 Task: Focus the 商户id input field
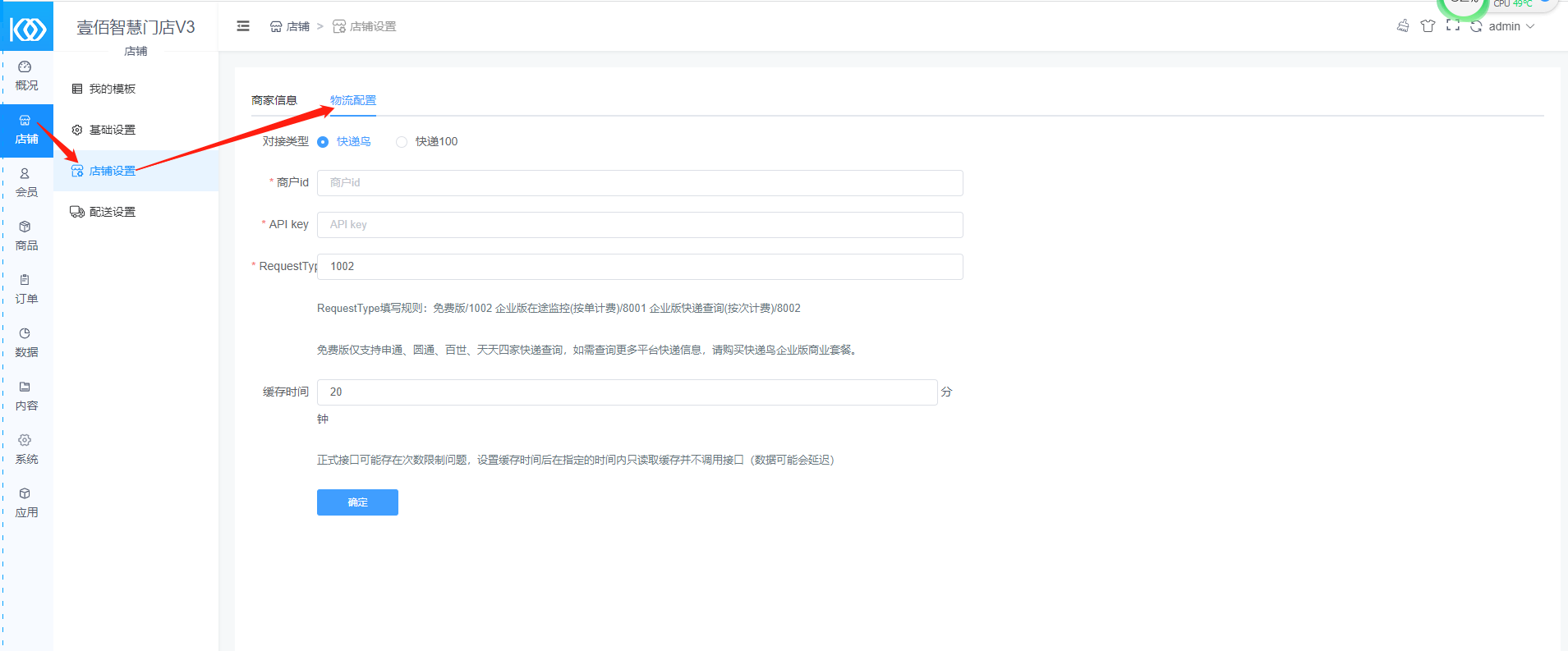pyautogui.click(x=640, y=183)
